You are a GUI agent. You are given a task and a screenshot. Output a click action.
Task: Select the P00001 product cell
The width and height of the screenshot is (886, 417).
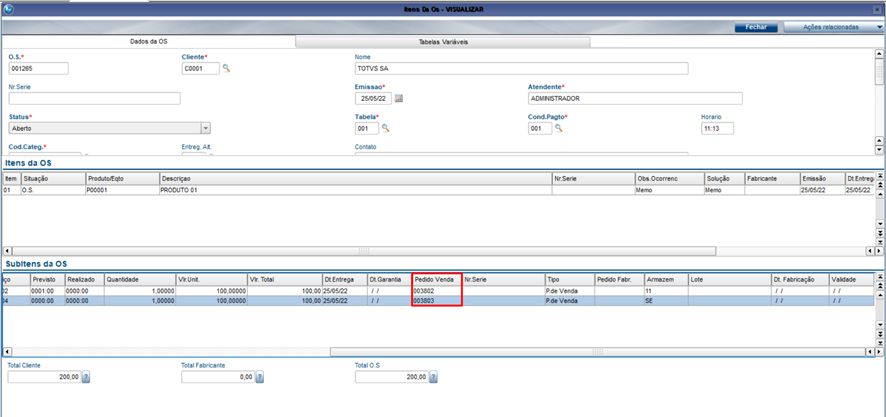[122, 190]
